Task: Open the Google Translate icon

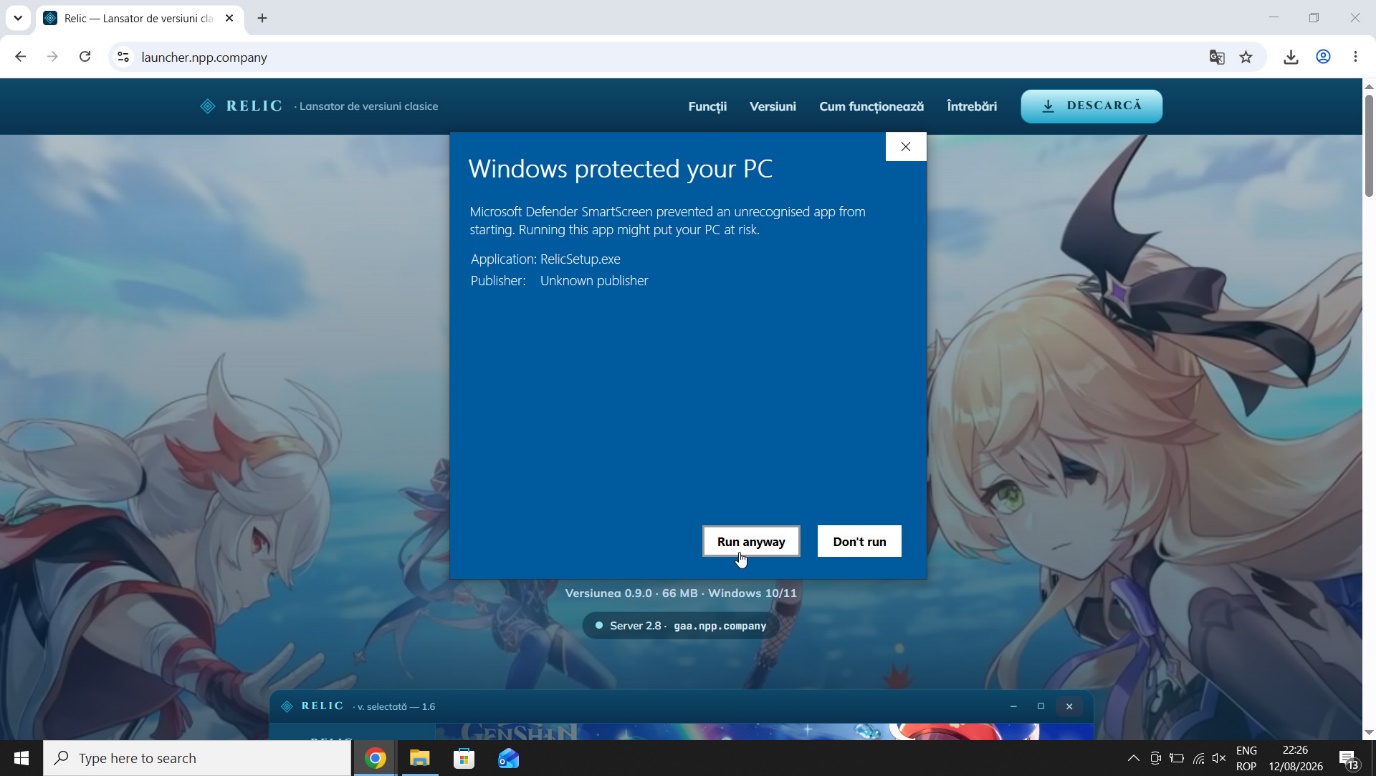Action: 1217,57
